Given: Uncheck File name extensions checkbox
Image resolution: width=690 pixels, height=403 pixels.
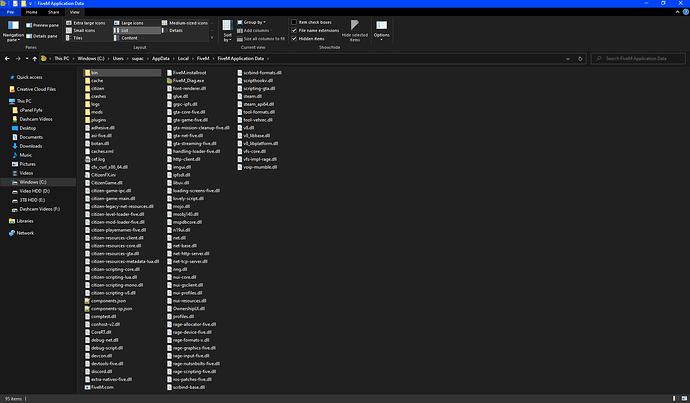Looking at the screenshot, I should [294, 30].
